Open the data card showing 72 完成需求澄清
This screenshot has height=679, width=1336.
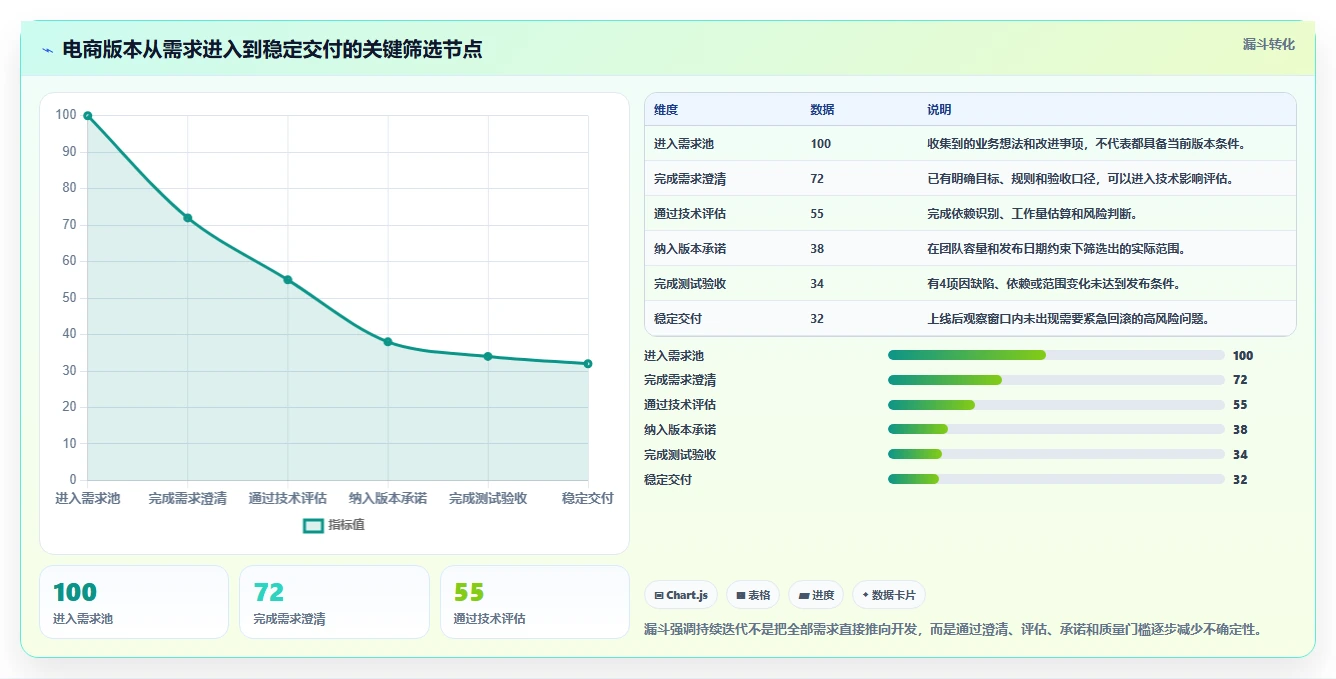[334, 602]
